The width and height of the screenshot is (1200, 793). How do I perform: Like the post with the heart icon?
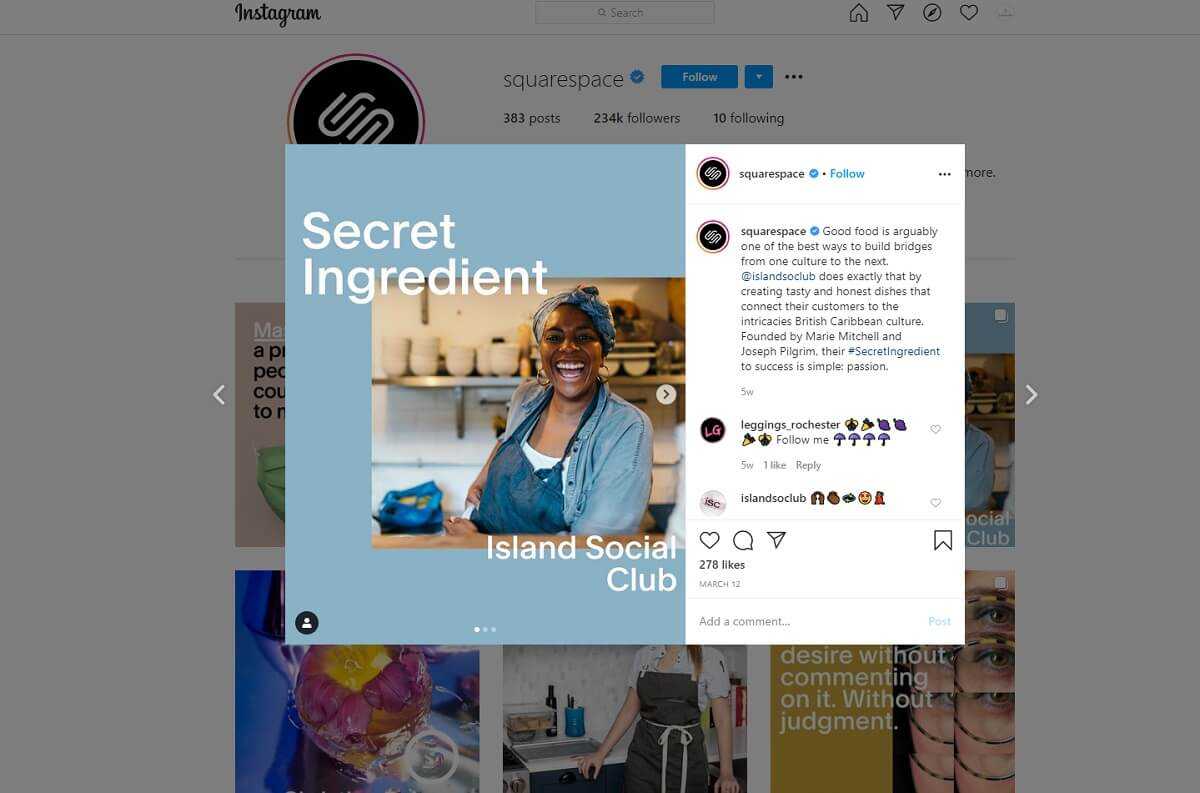point(709,540)
